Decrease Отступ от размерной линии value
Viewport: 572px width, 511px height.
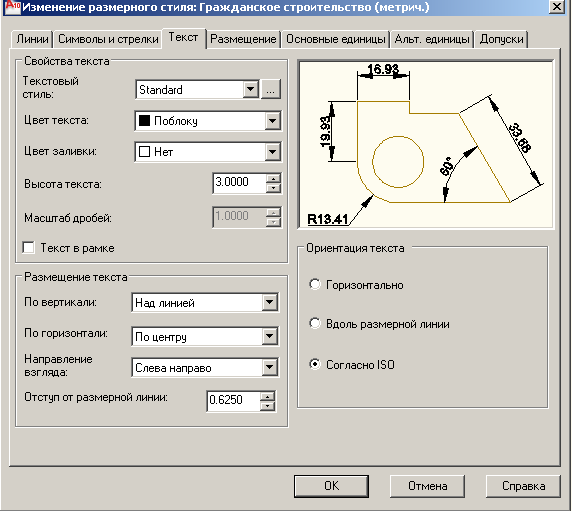[267, 406]
